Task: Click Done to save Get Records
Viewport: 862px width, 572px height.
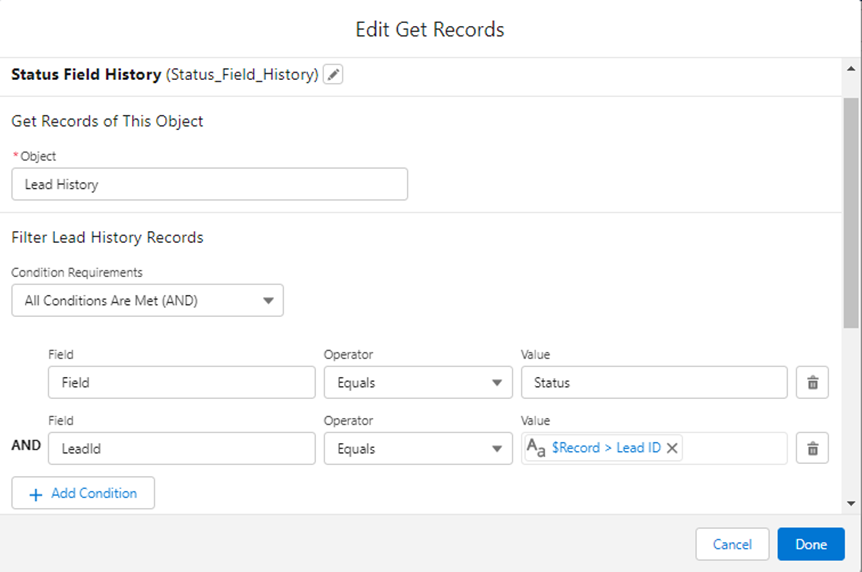Action: click(811, 544)
